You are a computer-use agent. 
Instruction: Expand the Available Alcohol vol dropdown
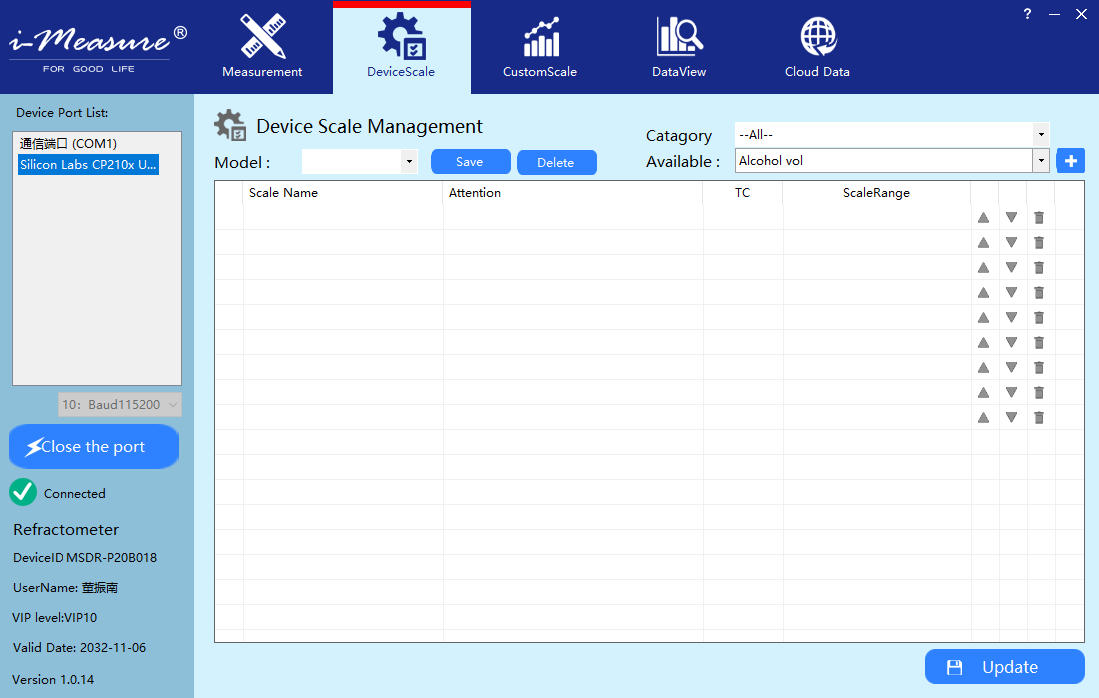coord(1041,161)
